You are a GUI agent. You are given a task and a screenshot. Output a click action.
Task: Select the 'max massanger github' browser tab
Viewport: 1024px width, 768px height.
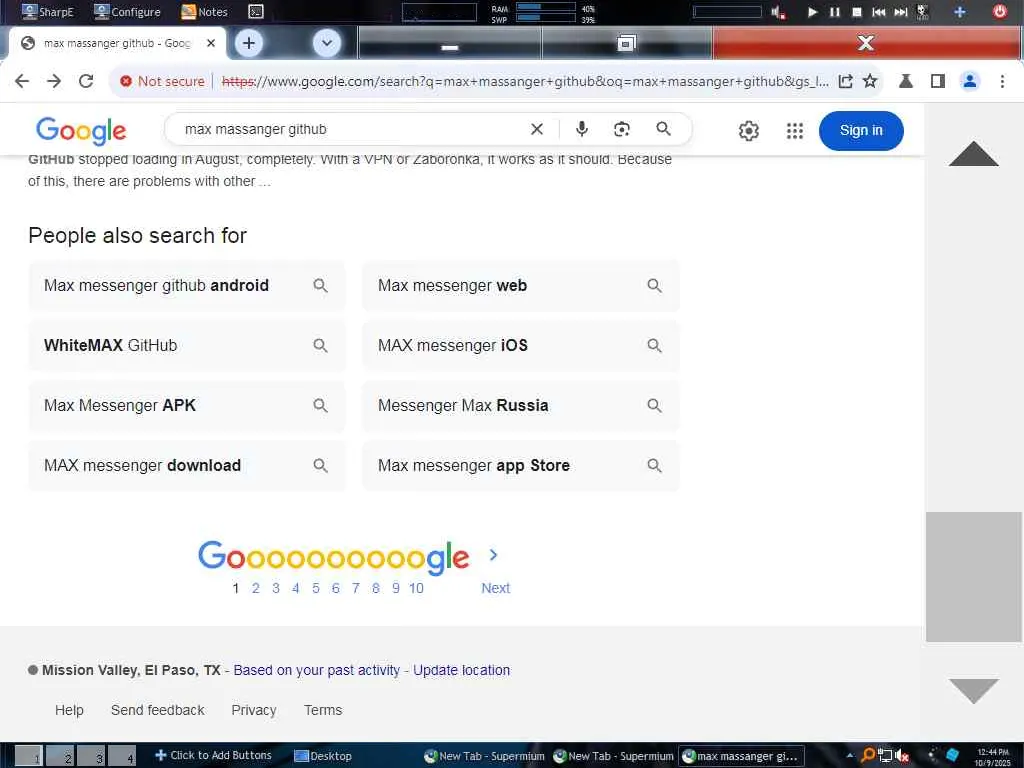coord(116,43)
